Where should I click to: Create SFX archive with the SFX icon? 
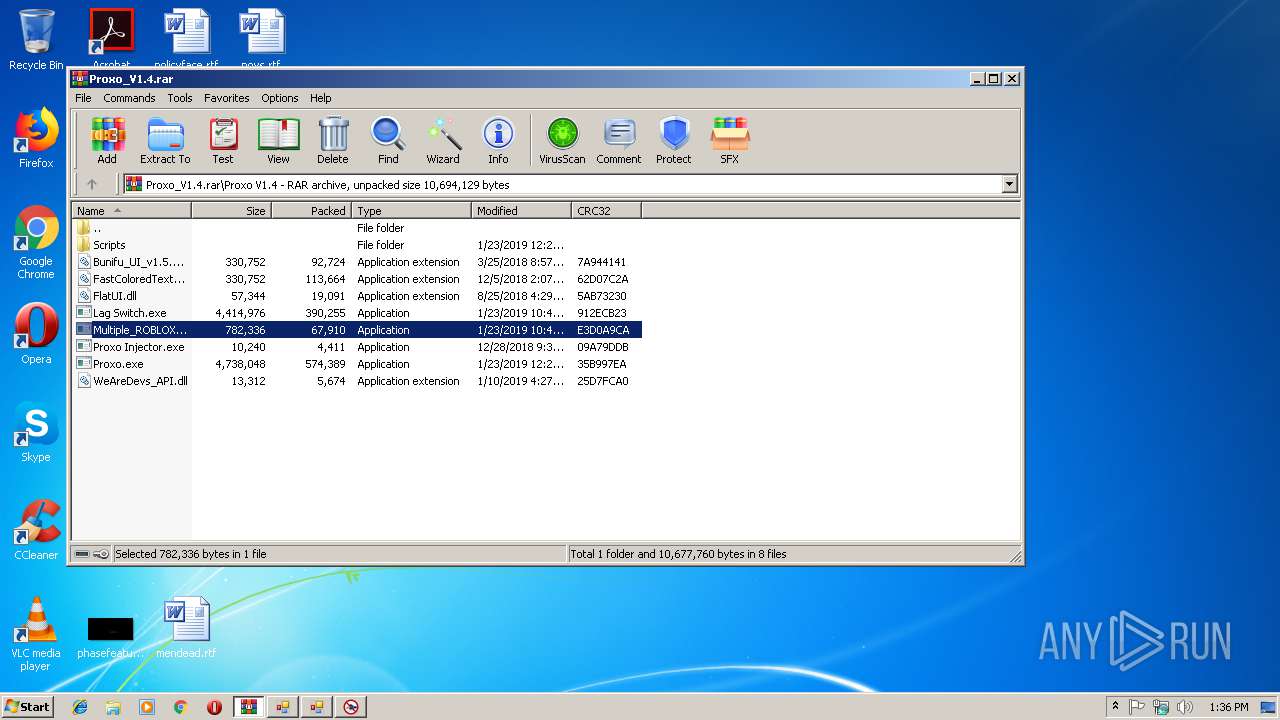730,141
